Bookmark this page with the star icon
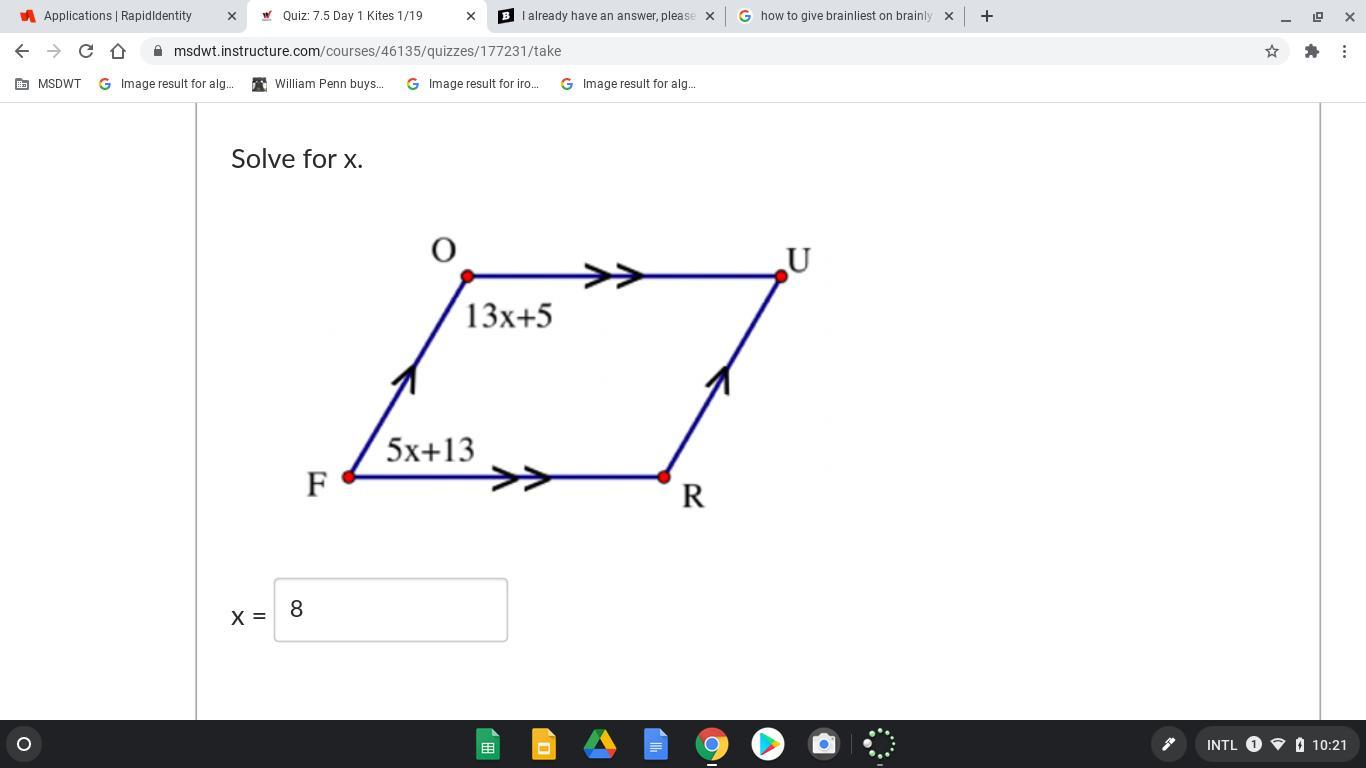Screen dimensions: 1366x768 tap(1272, 51)
